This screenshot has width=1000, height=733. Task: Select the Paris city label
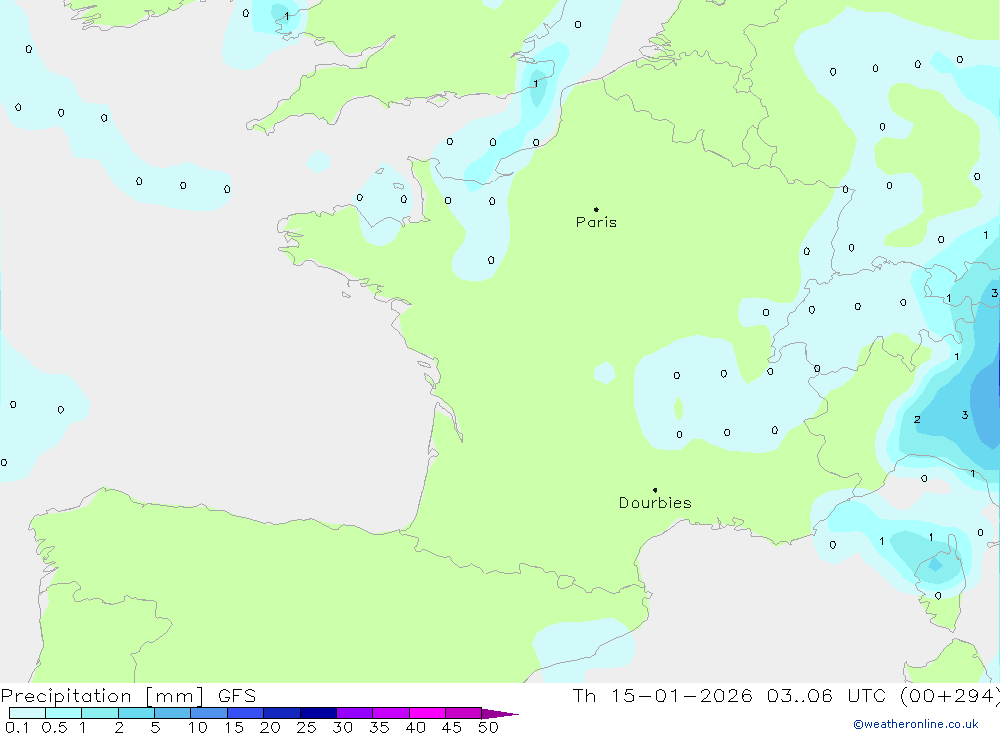(596, 222)
